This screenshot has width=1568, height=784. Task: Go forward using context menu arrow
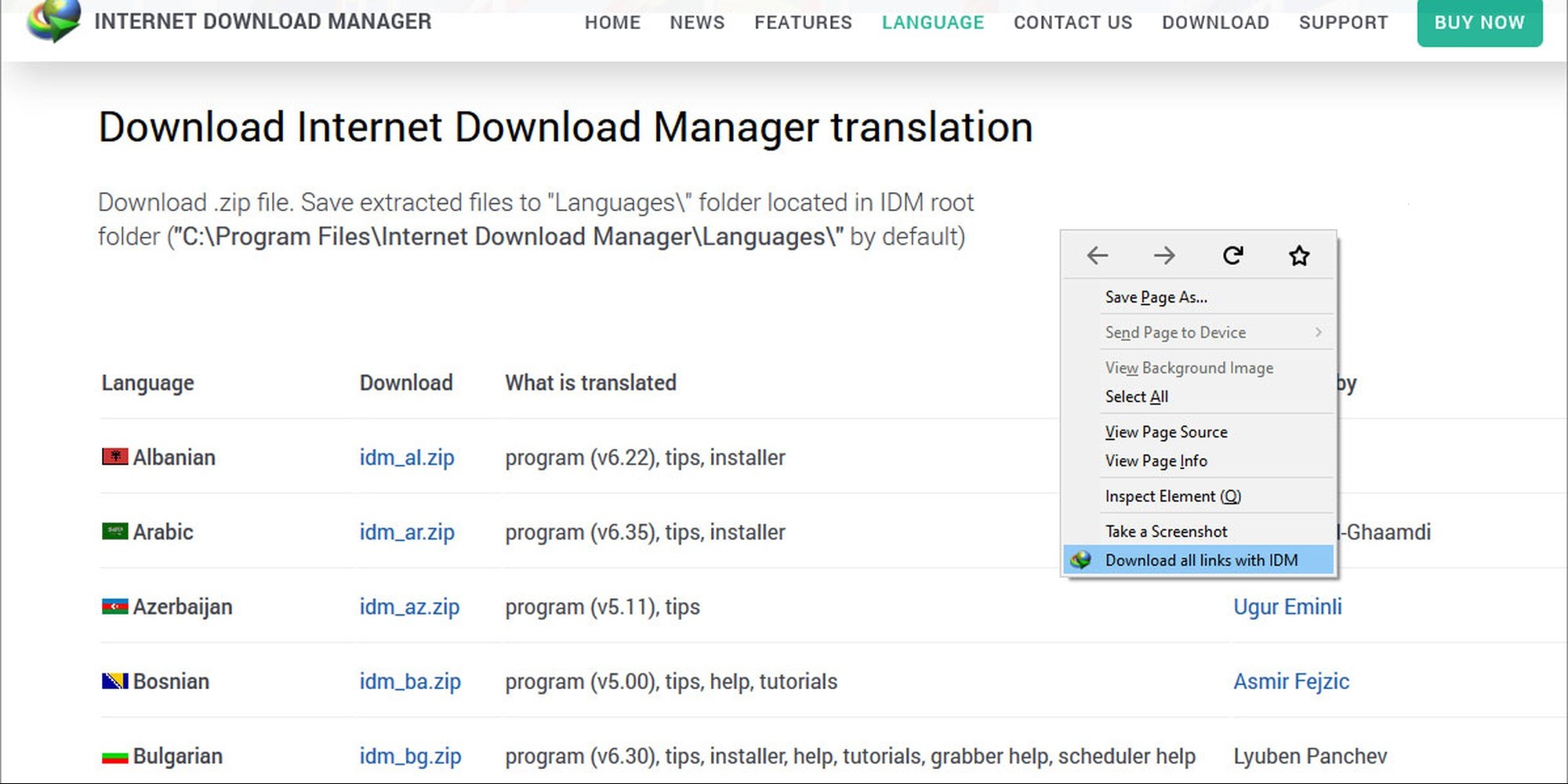tap(1165, 255)
